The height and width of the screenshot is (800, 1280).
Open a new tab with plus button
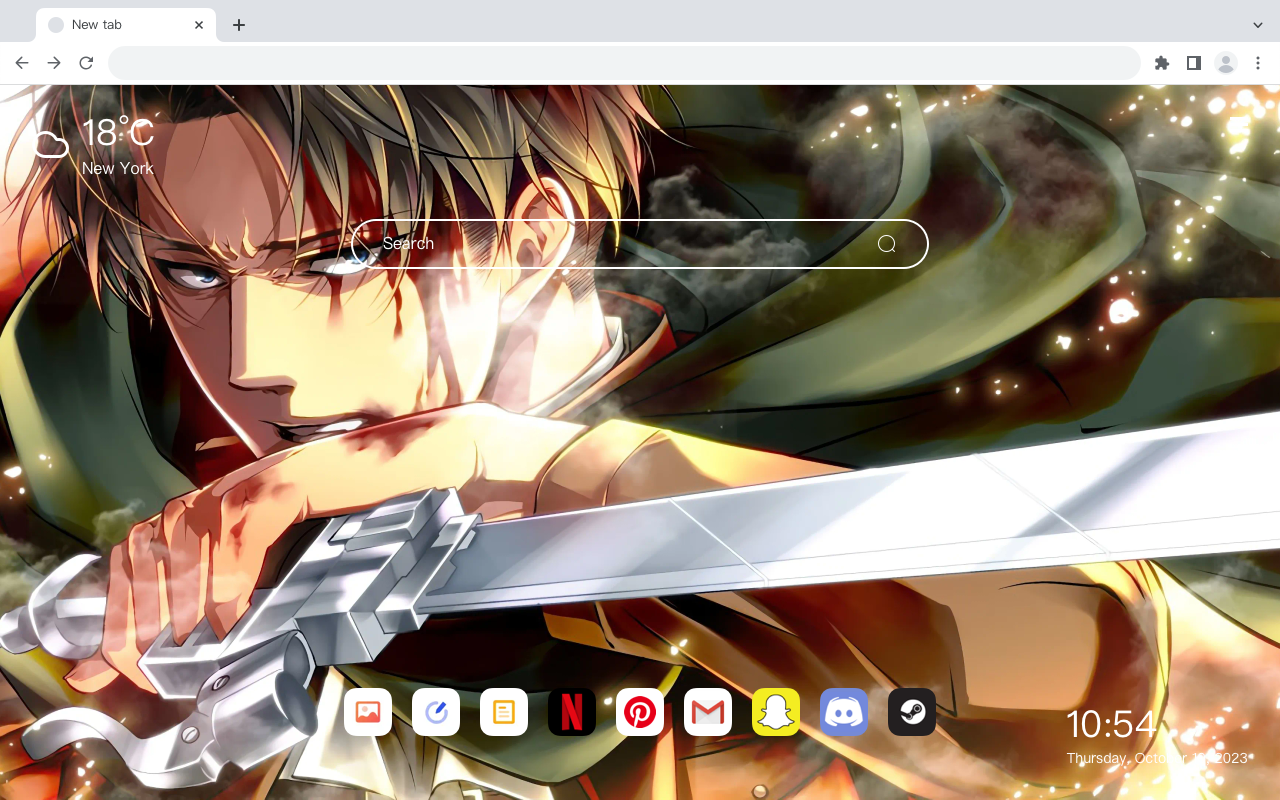tap(238, 25)
